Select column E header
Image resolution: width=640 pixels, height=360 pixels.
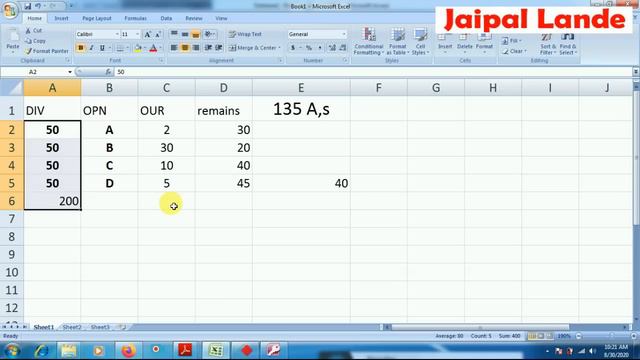[x=301, y=88]
